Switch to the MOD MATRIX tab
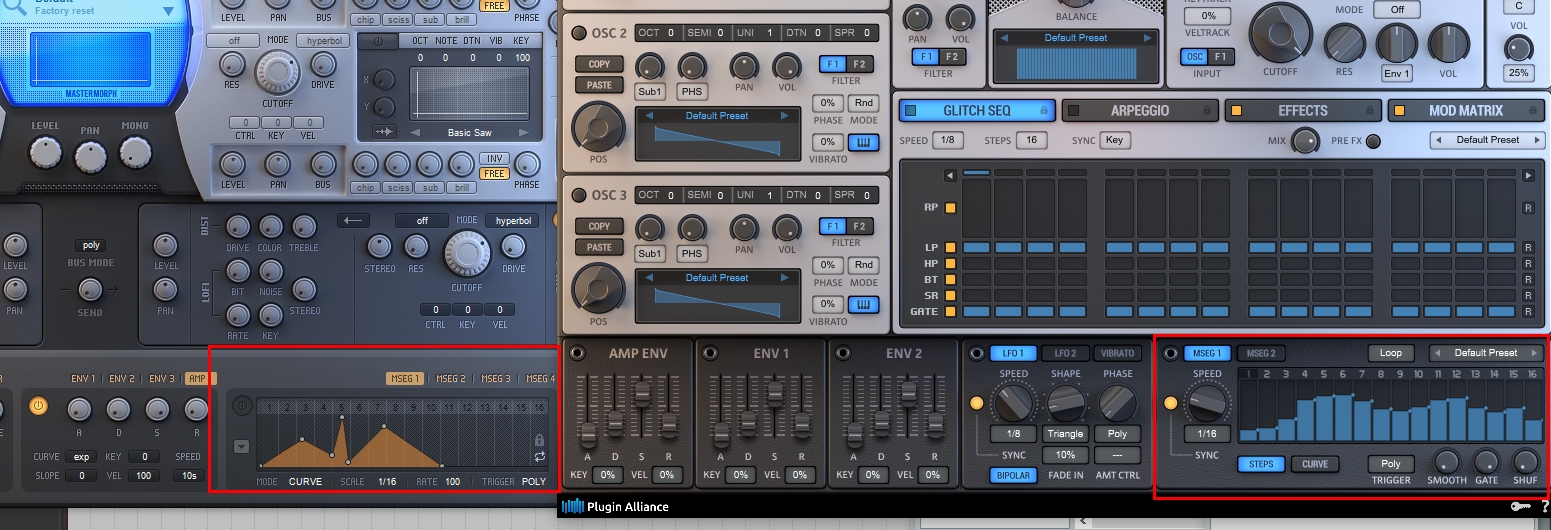The image size is (1551, 530). coord(1466,111)
